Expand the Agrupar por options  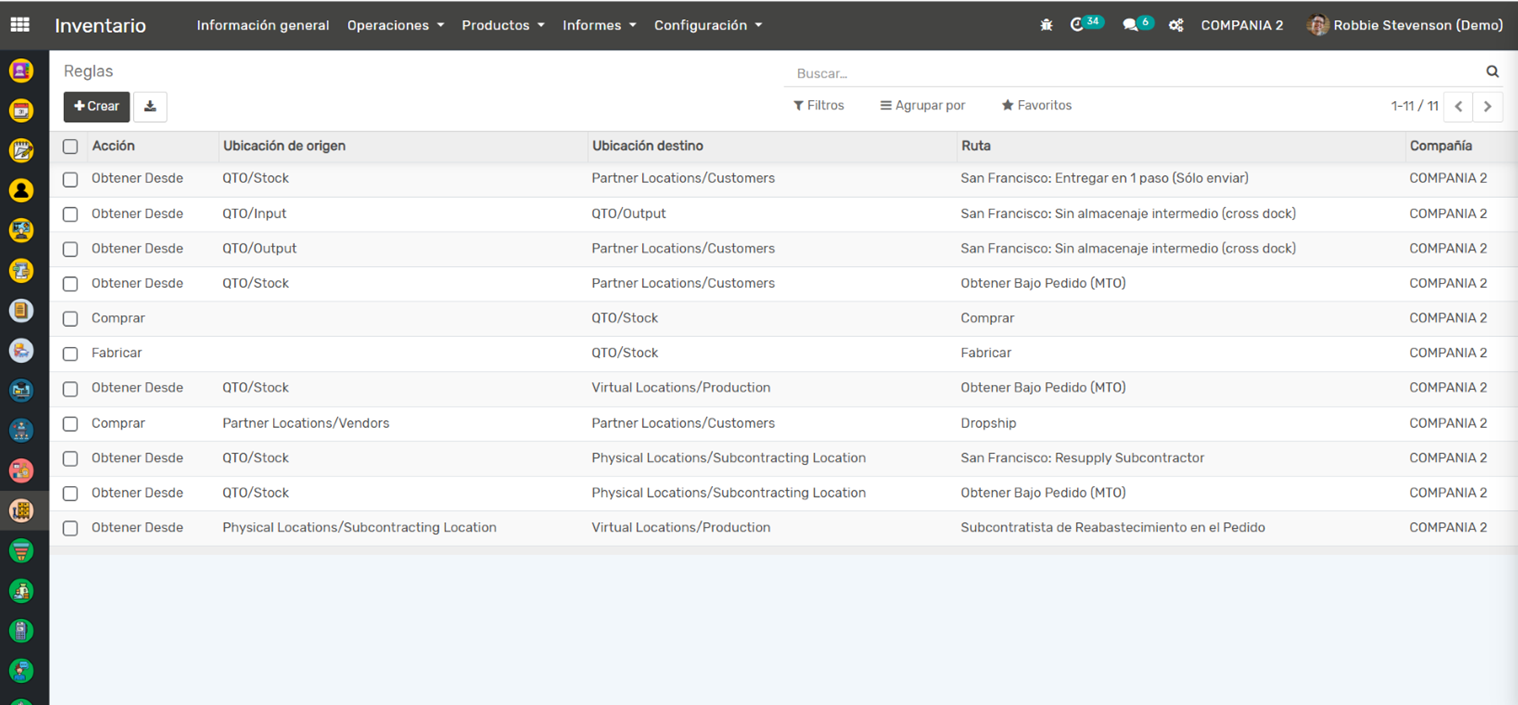point(922,105)
